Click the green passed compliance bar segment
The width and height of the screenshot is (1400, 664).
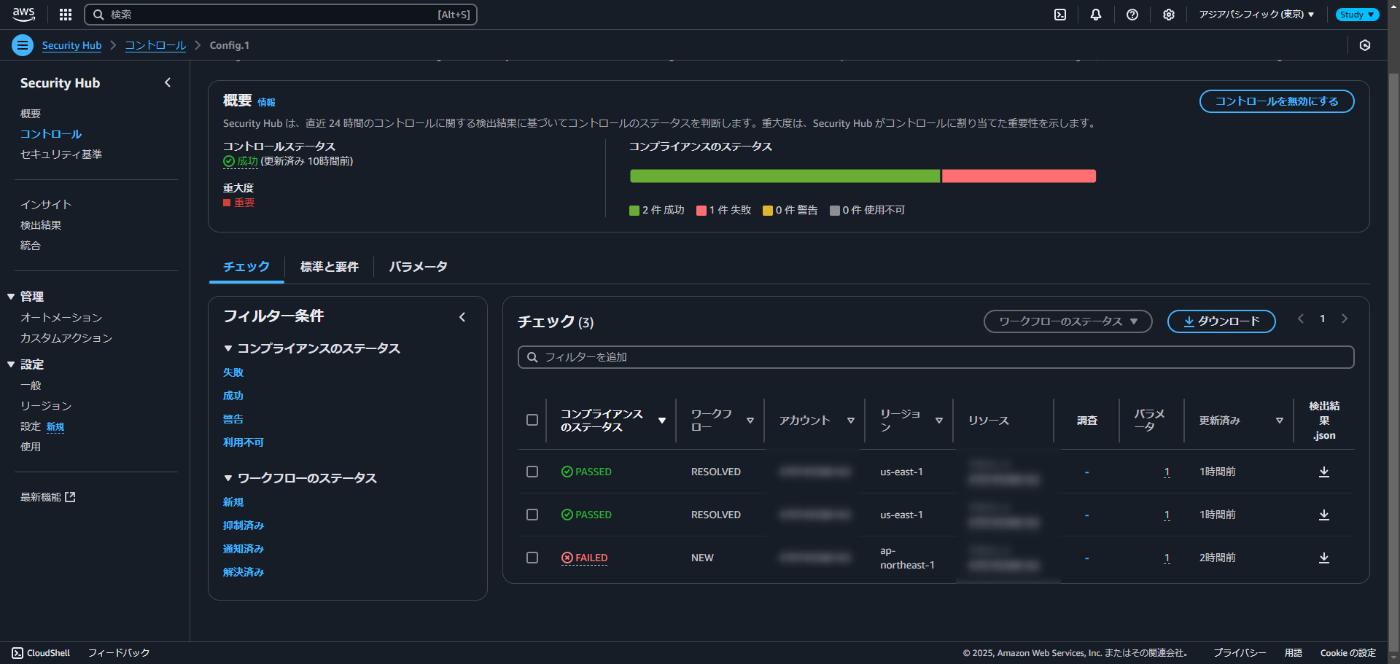[x=785, y=176]
